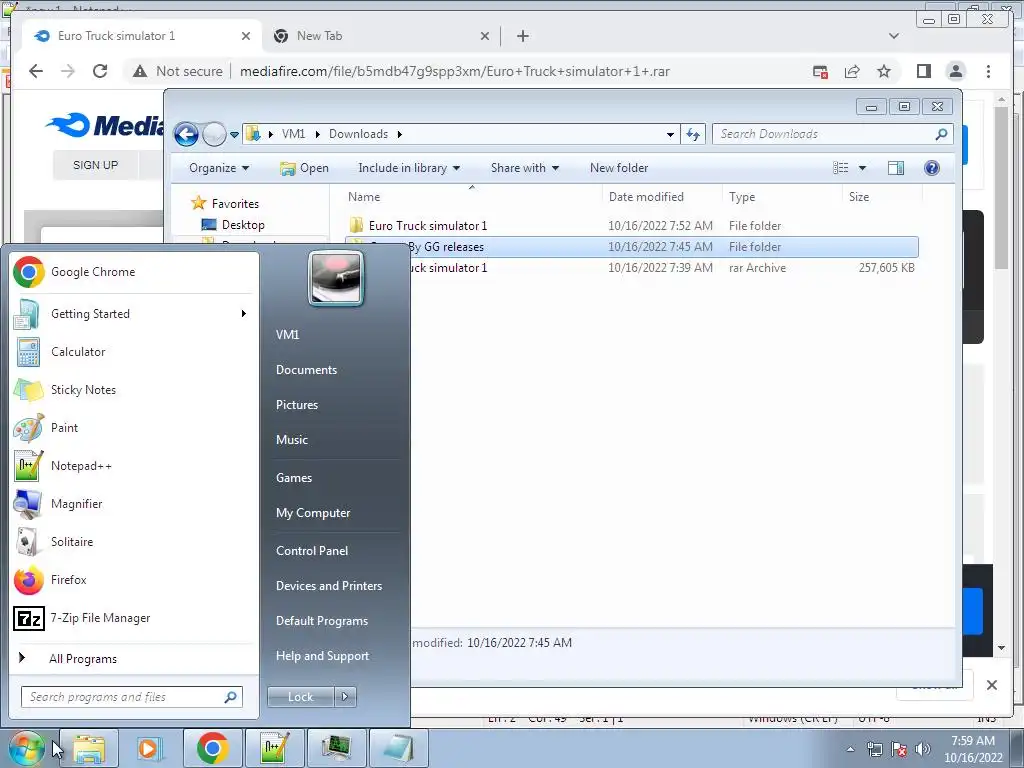The height and width of the screenshot is (768, 1024).
Task: Open the Organize menu
Action: point(219,168)
